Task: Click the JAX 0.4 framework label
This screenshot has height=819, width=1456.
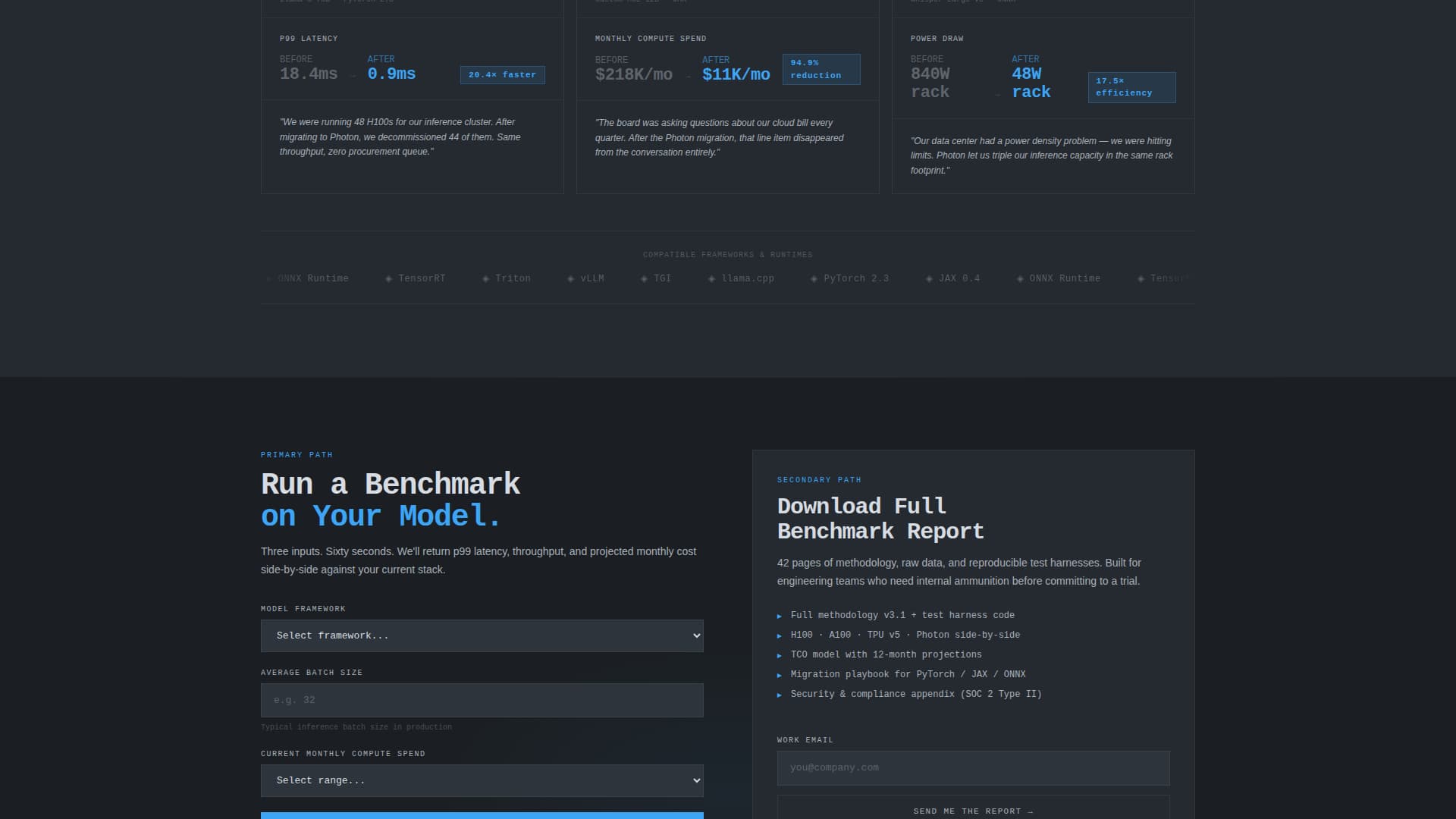Action: (x=959, y=278)
